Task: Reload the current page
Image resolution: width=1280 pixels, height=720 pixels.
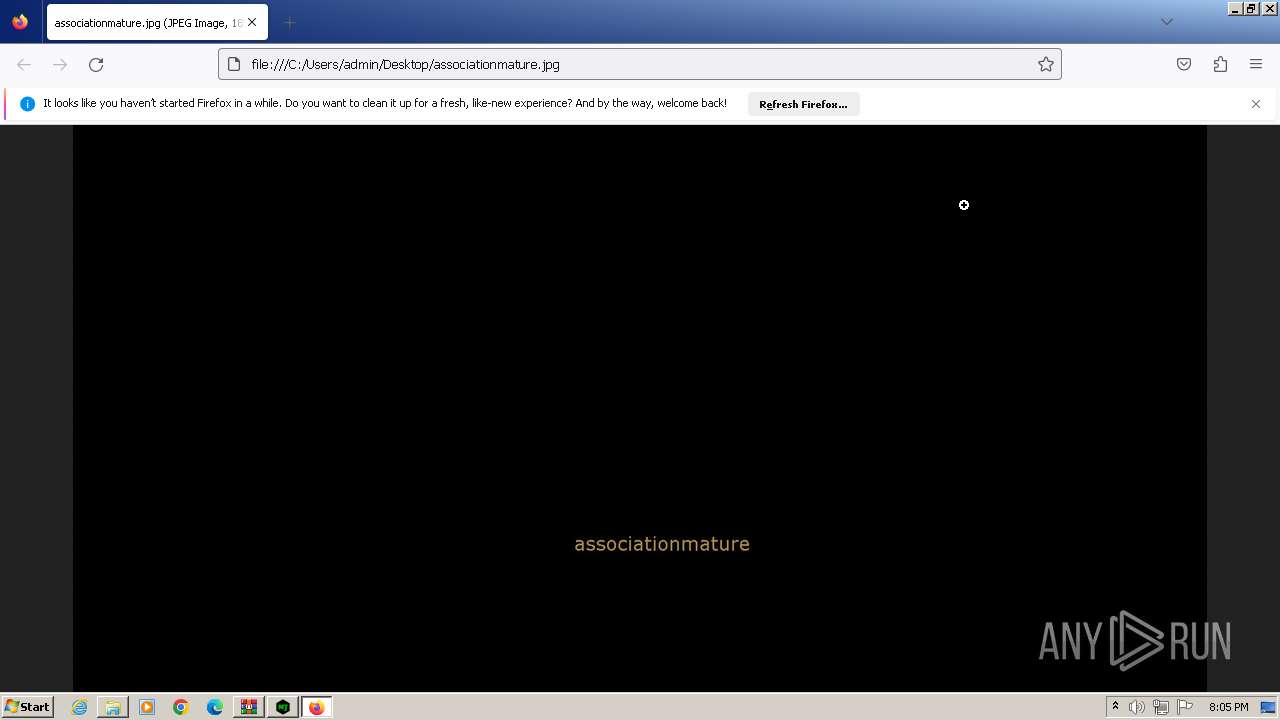Action: coord(96,64)
